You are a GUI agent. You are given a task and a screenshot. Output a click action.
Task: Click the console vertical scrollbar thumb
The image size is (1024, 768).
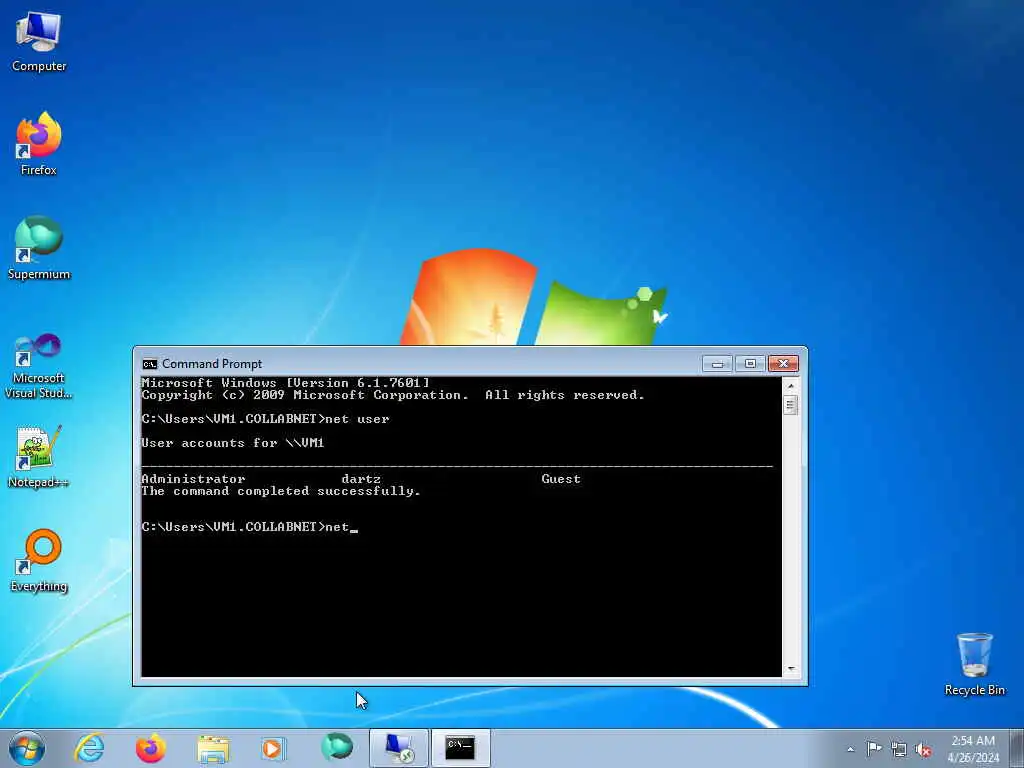click(x=791, y=405)
